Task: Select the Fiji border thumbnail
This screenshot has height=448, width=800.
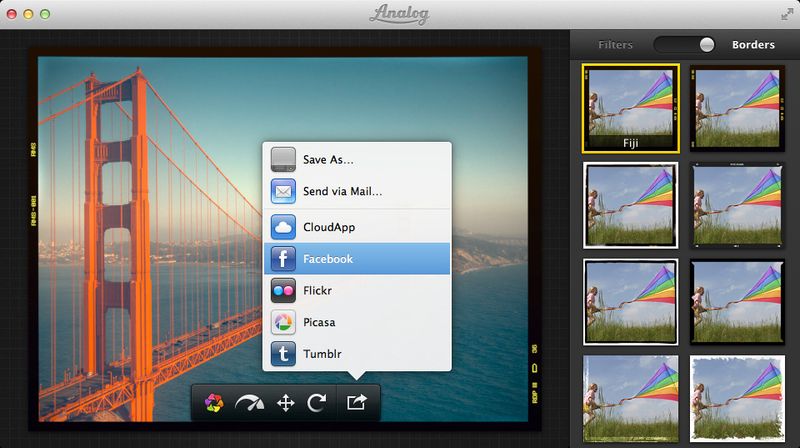Action: [x=631, y=108]
